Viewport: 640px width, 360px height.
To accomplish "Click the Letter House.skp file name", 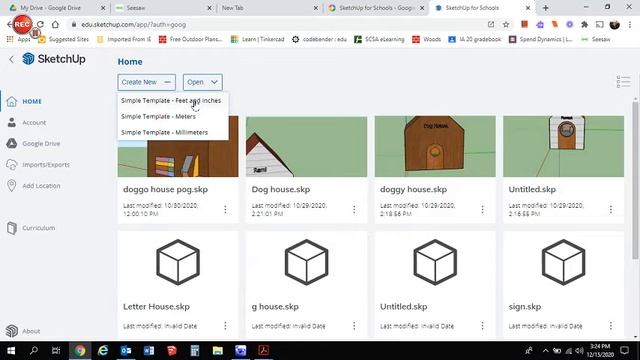I will point(156,307).
